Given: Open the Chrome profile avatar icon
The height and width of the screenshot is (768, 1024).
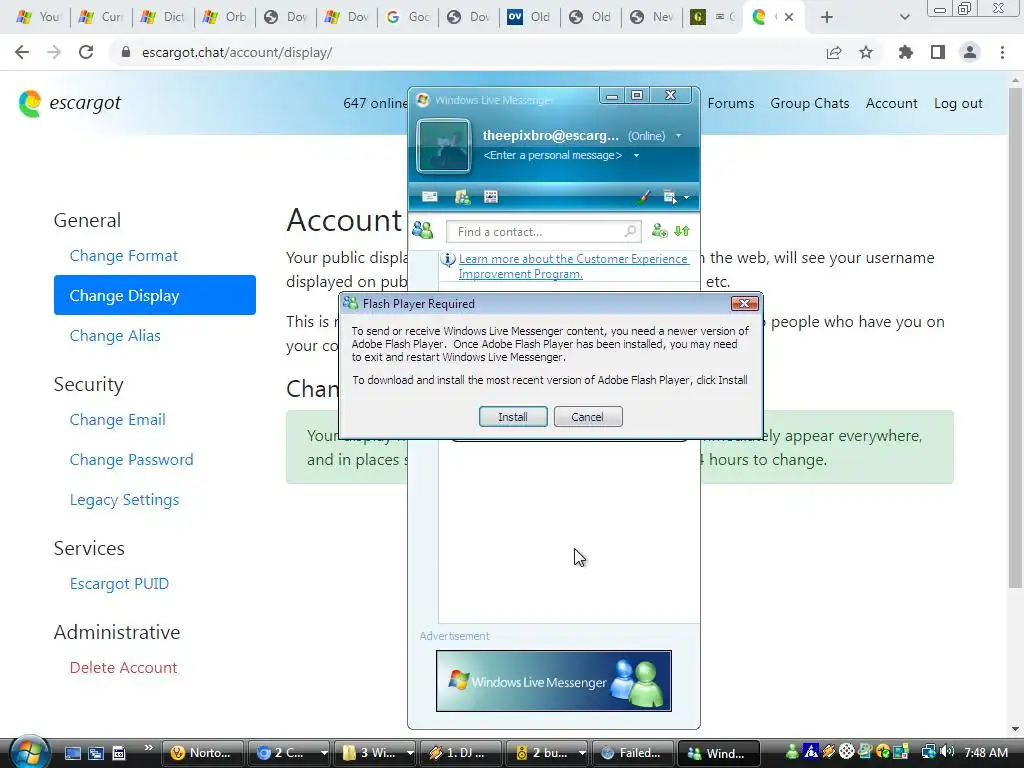Looking at the screenshot, I should tap(970, 52).
